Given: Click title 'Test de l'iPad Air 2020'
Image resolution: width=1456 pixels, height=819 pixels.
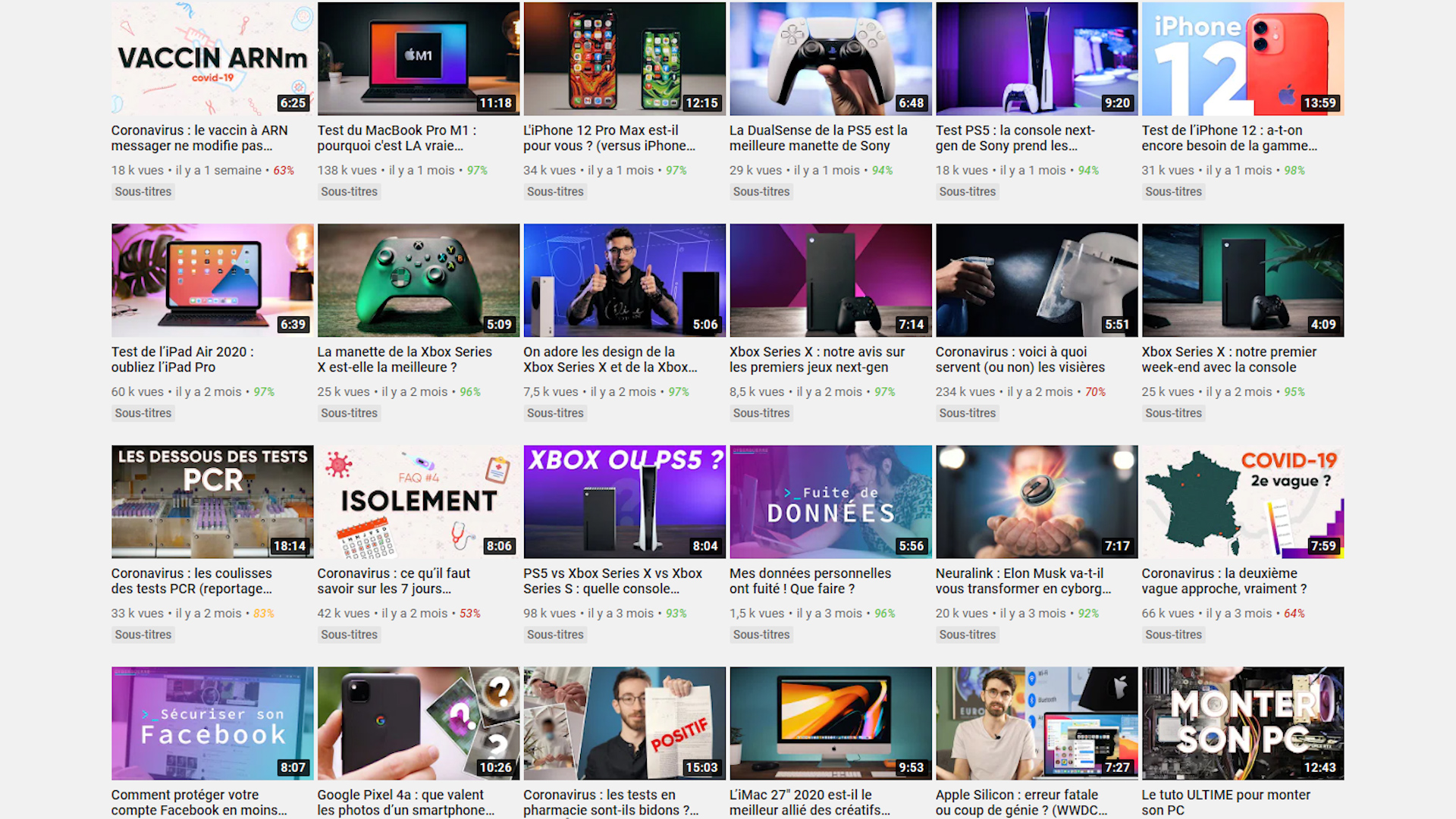Looking at the screenshot, I should tap(183, 359).
